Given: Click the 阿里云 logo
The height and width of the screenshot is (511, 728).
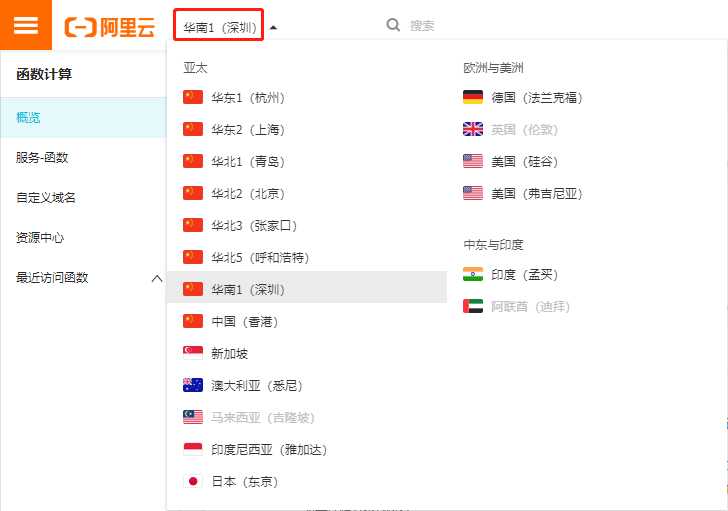Looking at the screenshot, I should coord(110,27).
